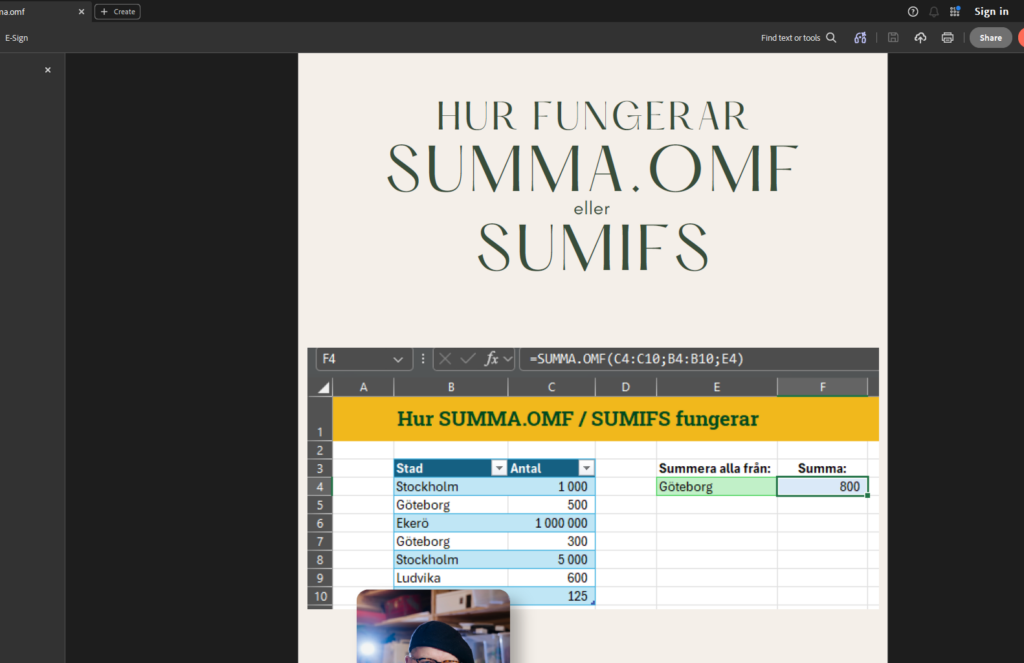The height and width of the screenshot is (663, 1024).
Task: Click the orange circle beside Share
Action: pos(1021,38)
